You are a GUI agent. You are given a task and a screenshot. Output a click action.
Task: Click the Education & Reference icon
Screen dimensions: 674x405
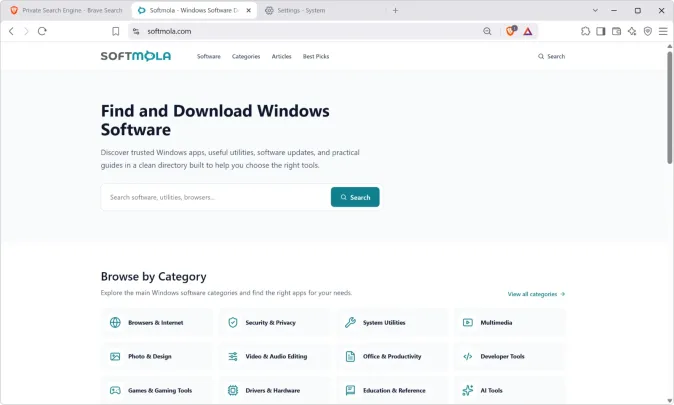click(x=350, y=390)
